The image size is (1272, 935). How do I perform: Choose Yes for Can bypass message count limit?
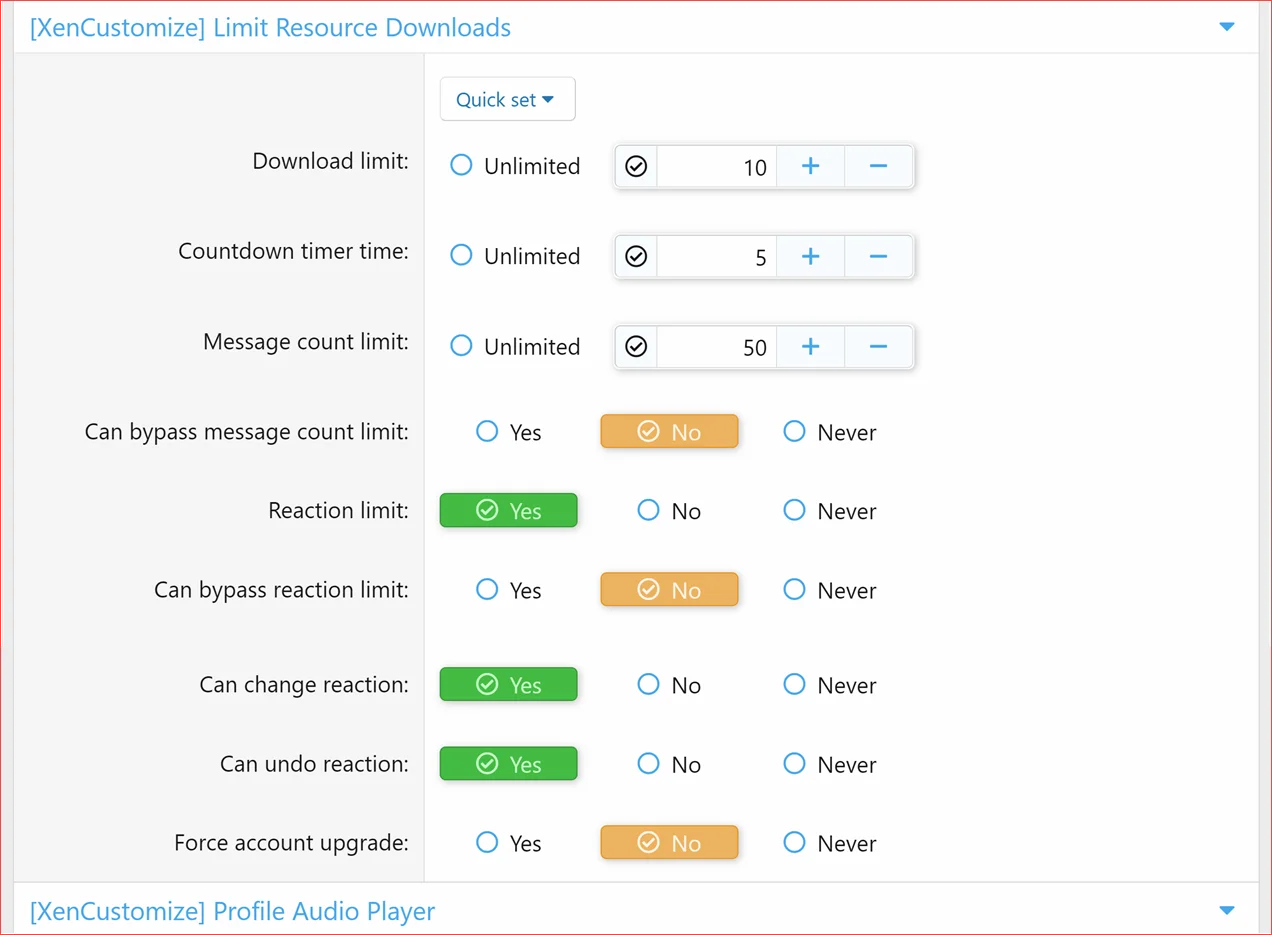click(509, 432)
